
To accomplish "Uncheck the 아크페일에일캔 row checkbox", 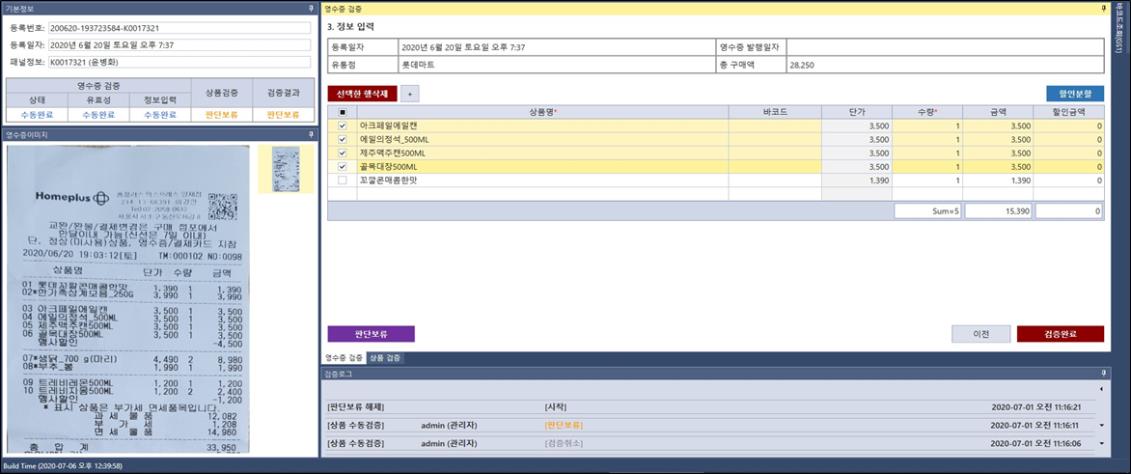I will (342, 126).
